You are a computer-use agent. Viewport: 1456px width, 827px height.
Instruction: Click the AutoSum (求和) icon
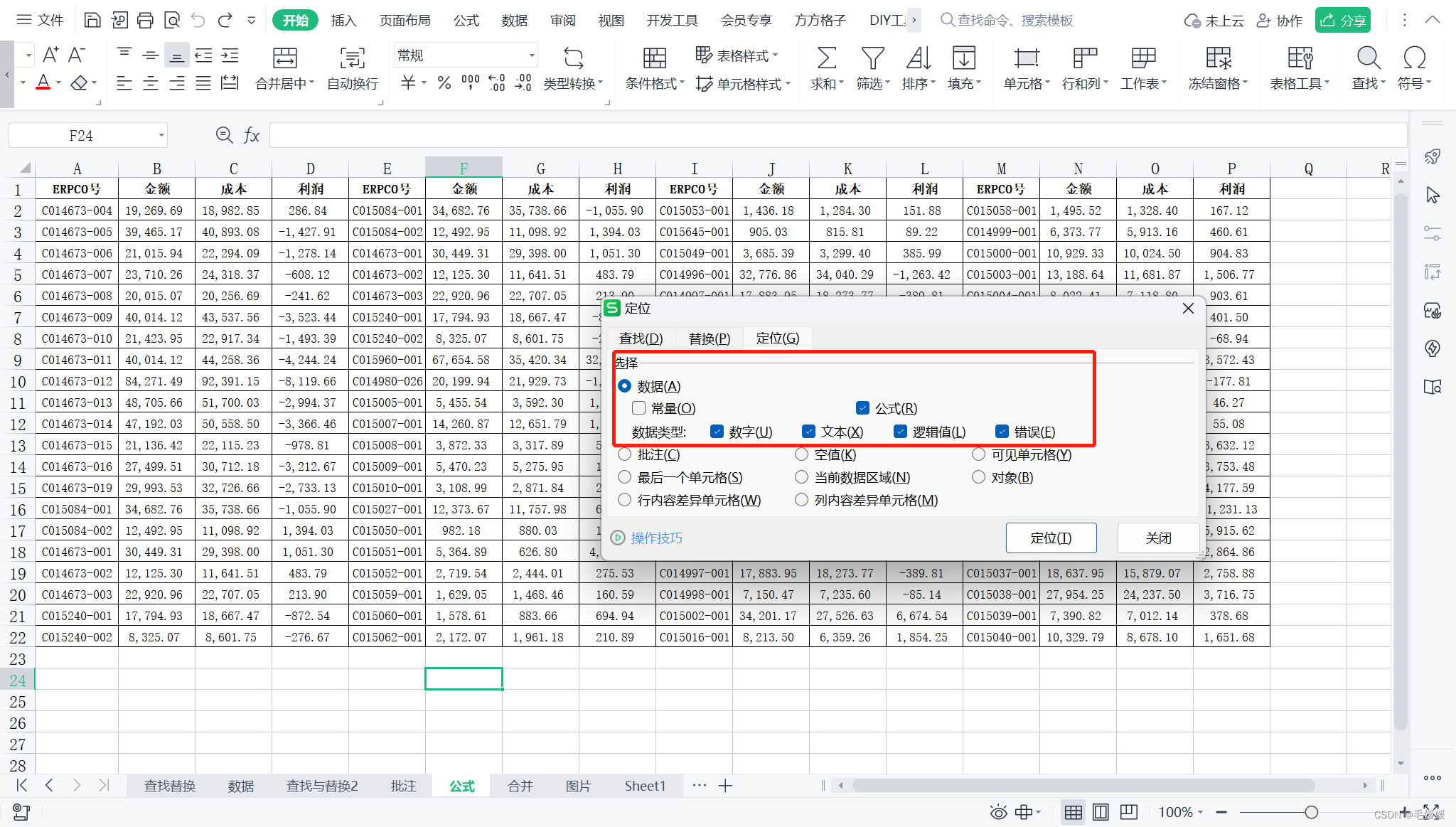click(x=826, y=58)
